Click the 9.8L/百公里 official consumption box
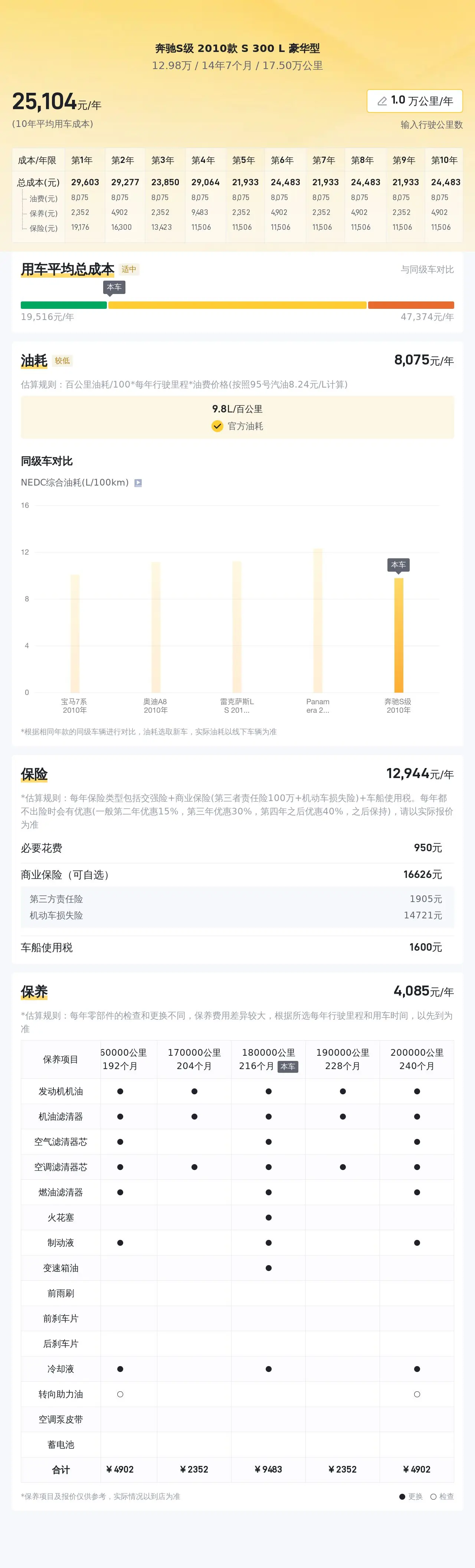 (x=237, y=417)
